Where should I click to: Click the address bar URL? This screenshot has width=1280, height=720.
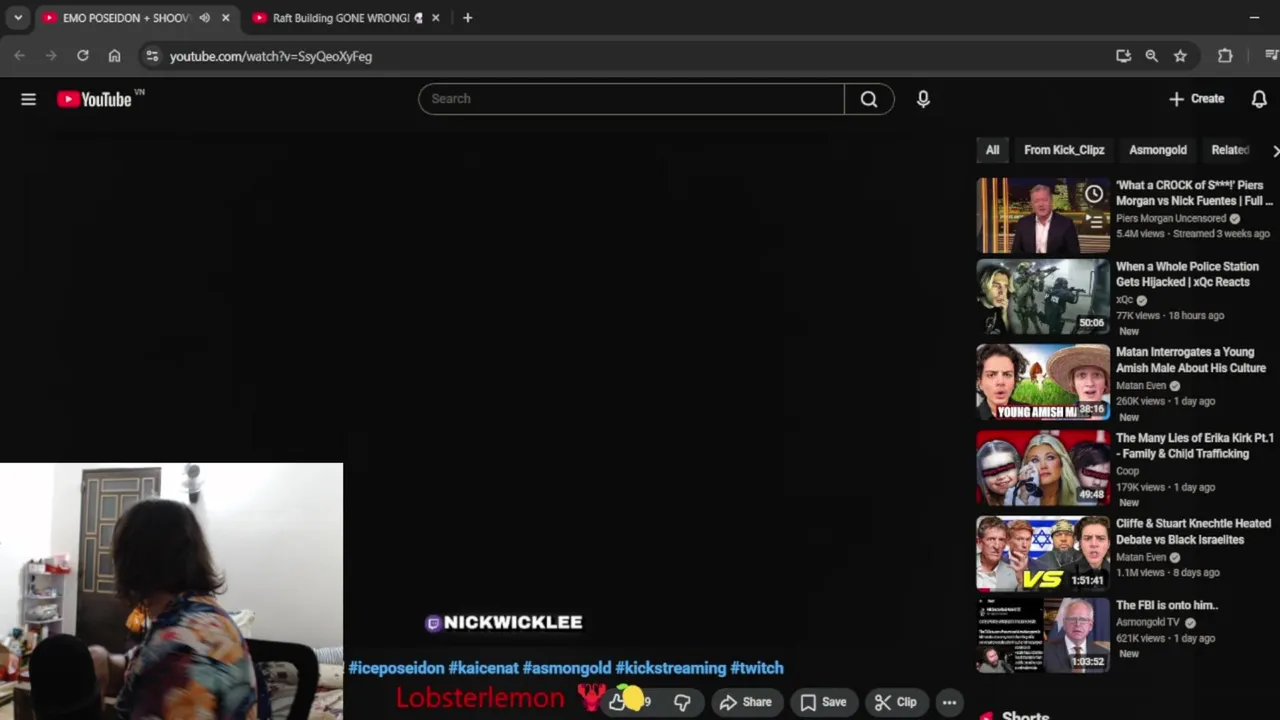[271, 56]
